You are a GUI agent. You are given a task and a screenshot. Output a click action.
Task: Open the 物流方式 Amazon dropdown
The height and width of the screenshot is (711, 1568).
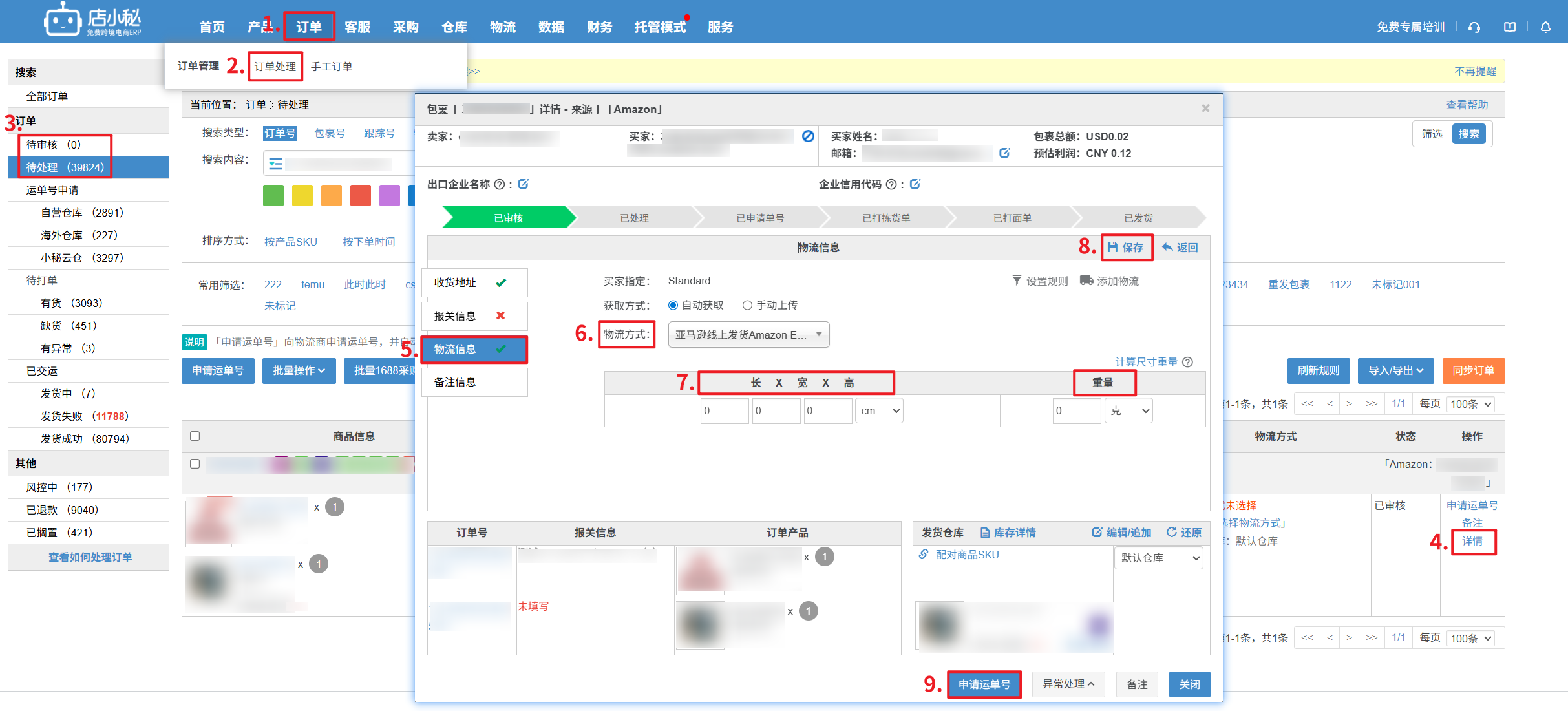(748, 335)
